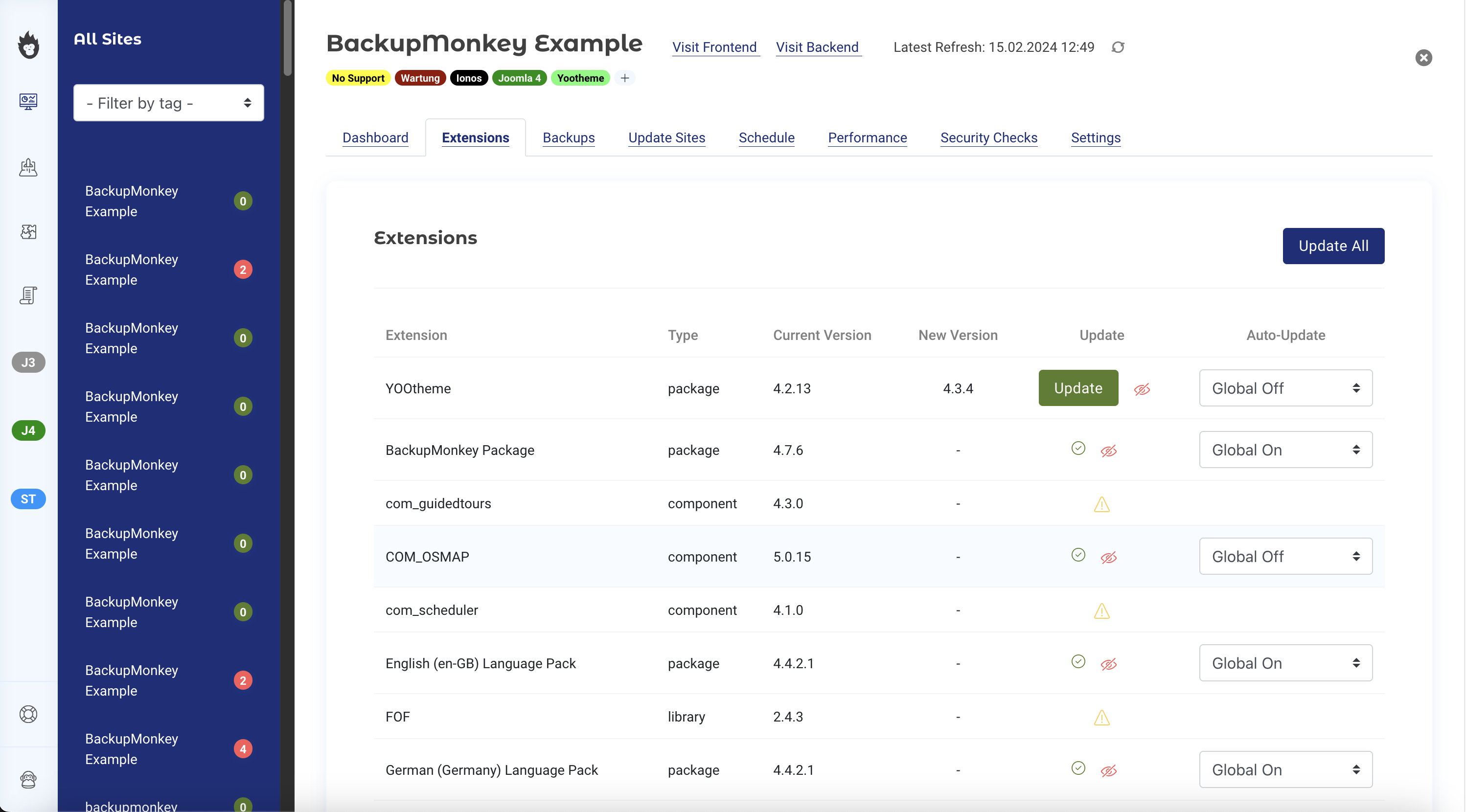Toggle the hide-update eye icon for COM_OSMAP
1466x812 pixels.
[1109, 558]
